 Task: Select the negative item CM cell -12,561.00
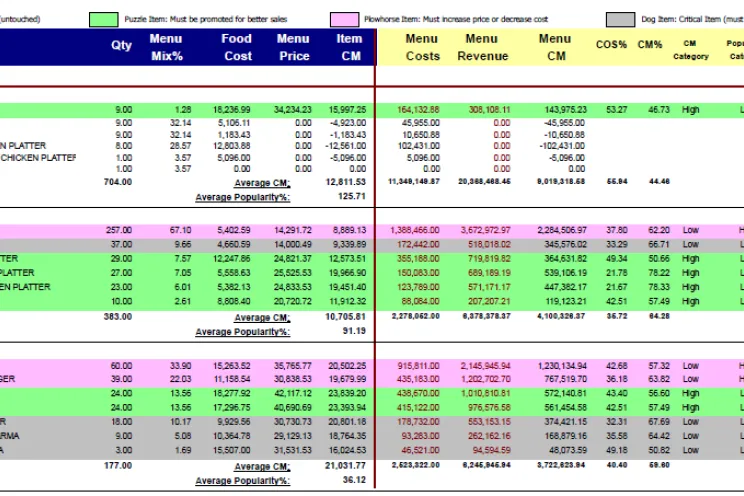tap(345, 146)
